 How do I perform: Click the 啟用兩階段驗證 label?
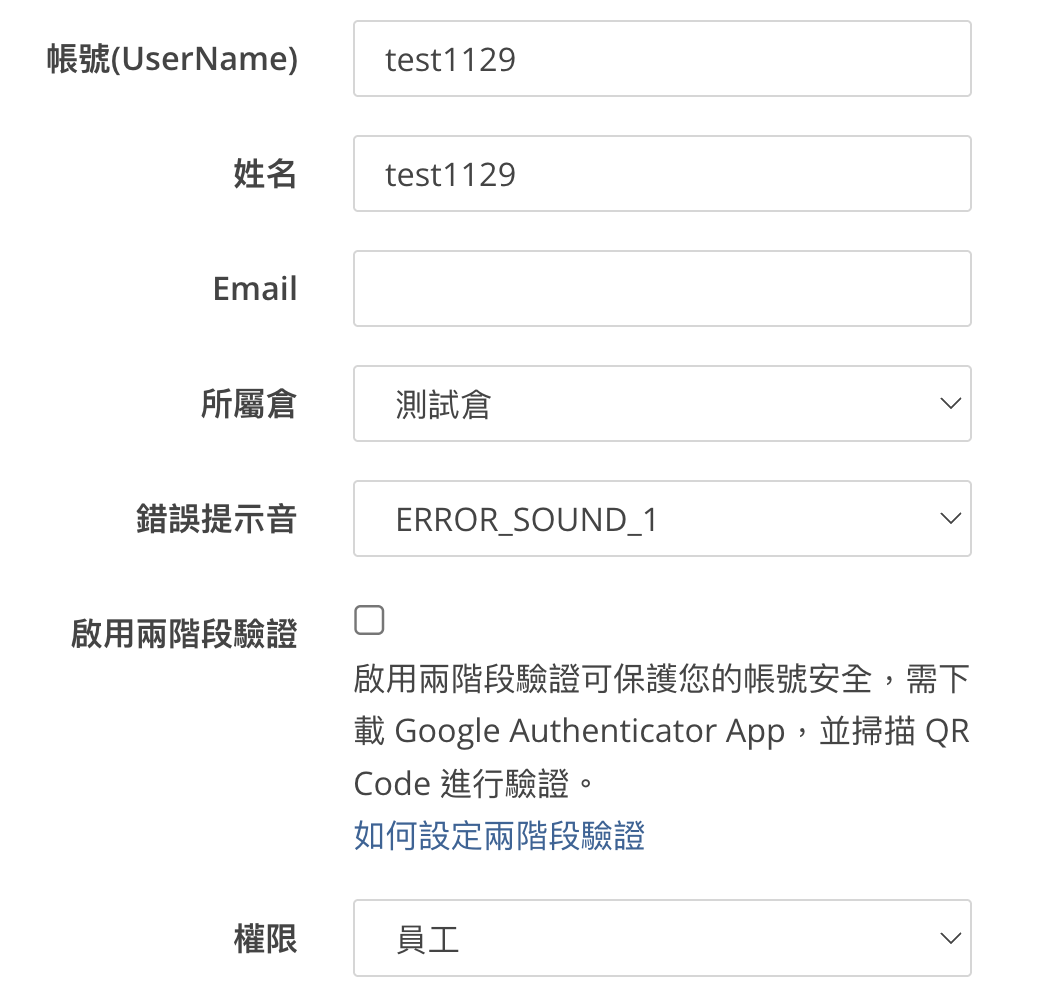tap(184, 634)
